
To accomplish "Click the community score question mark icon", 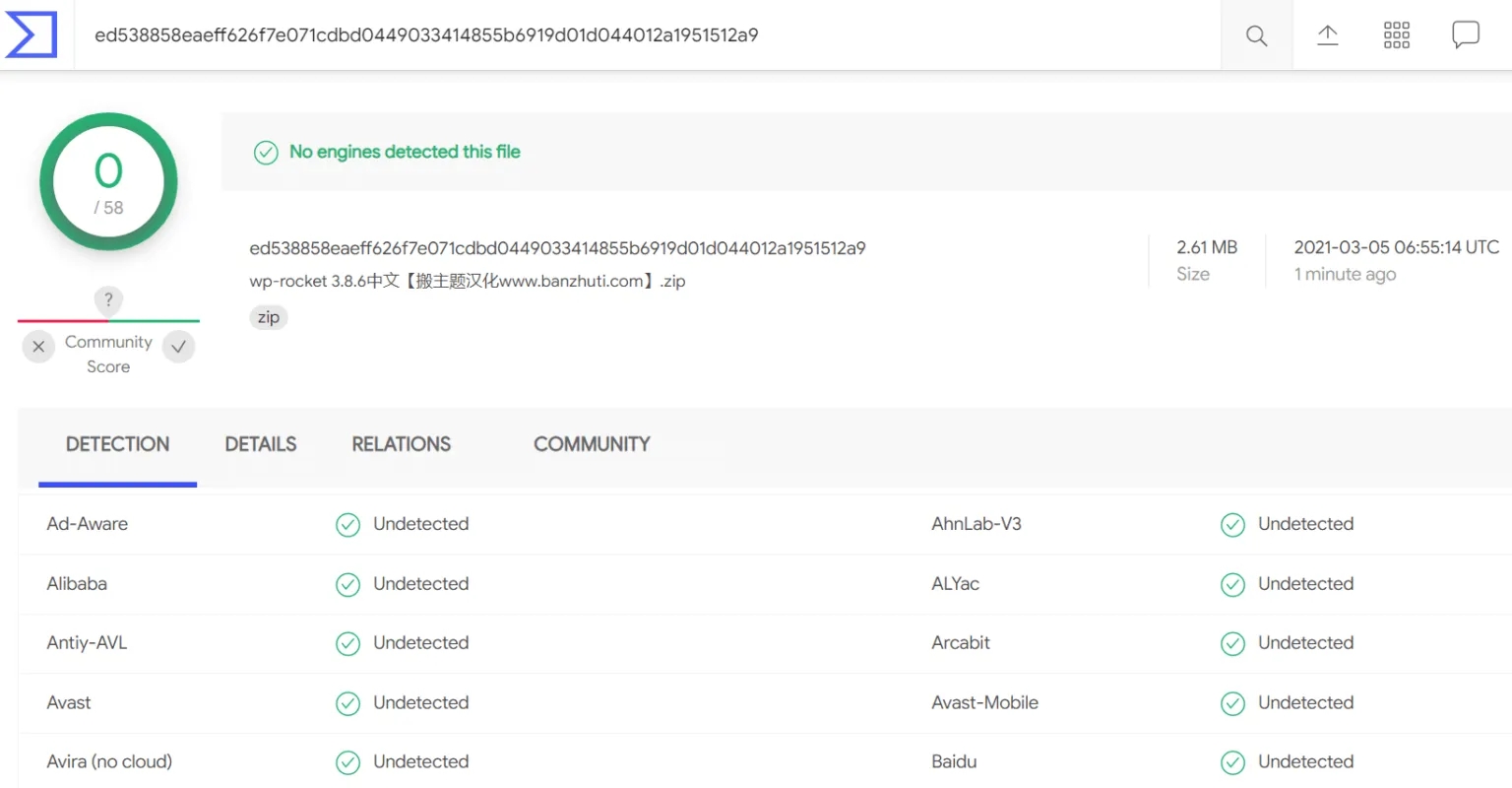I will tap(108, 299).
